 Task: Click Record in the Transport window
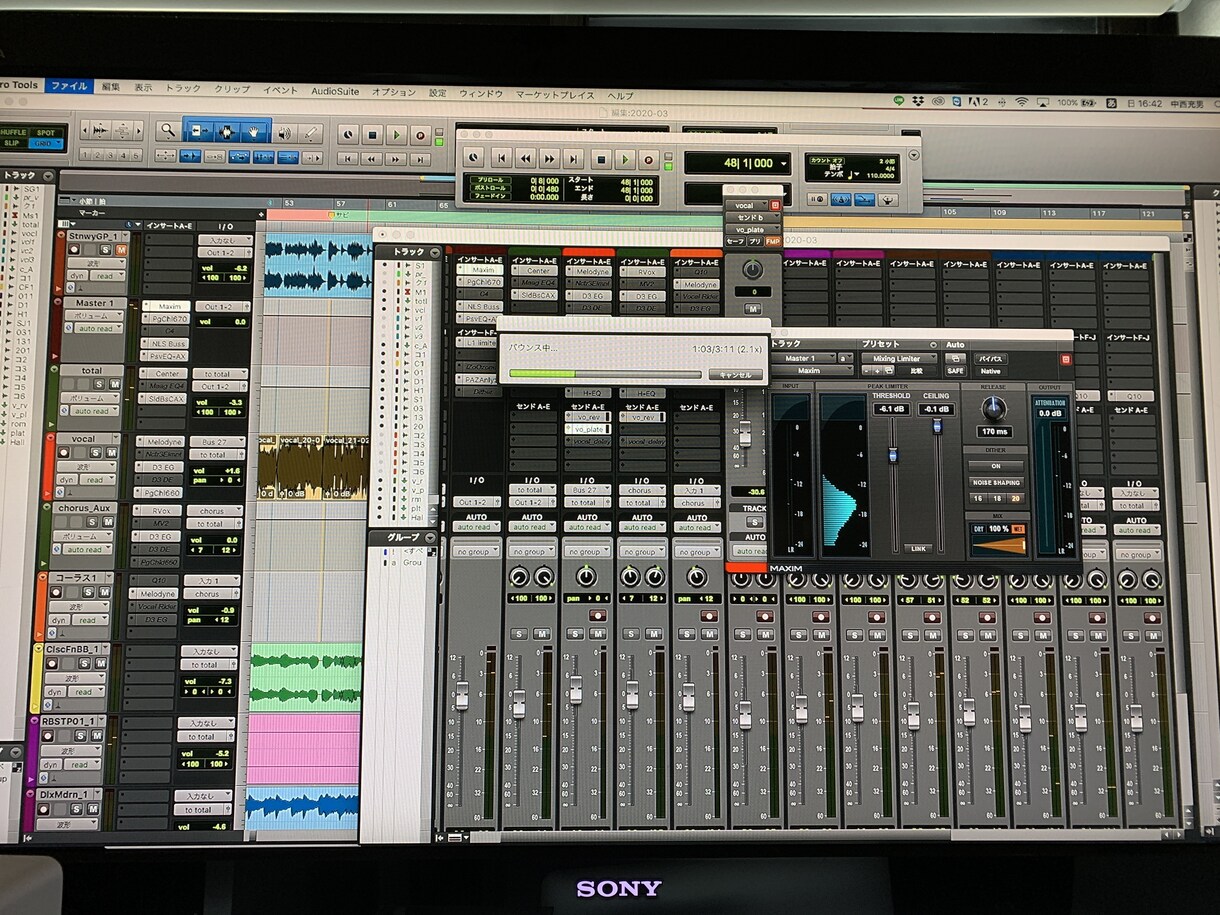pyautogui.click(x=648, y=158)
